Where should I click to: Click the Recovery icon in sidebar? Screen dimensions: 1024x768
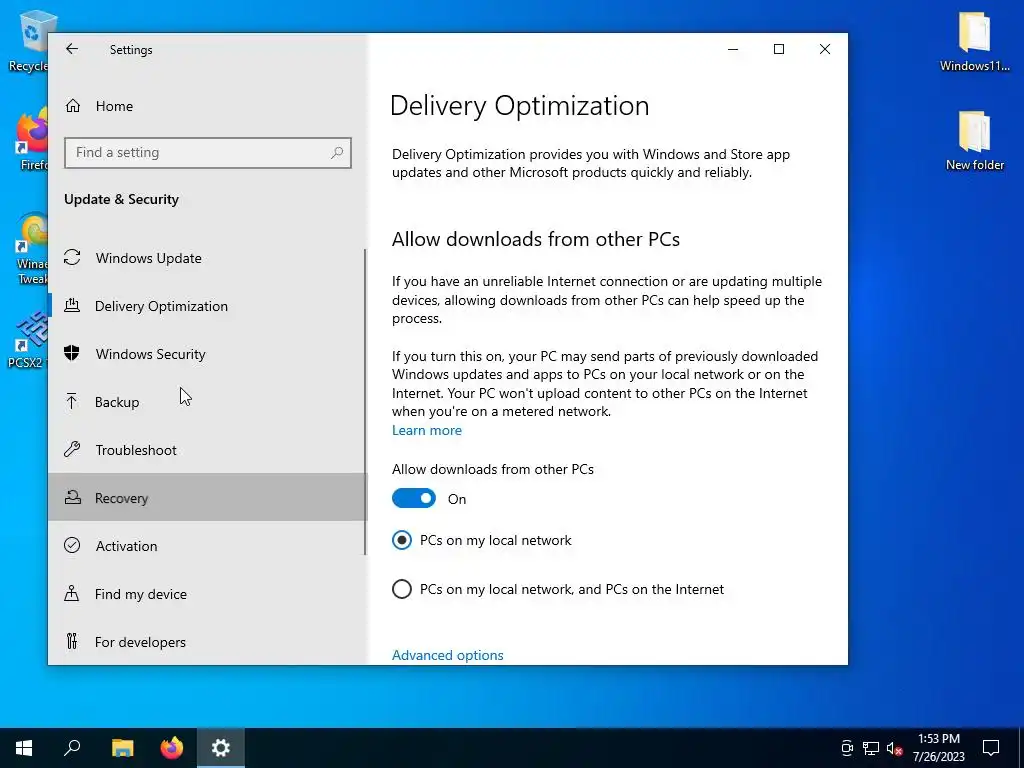72,498
